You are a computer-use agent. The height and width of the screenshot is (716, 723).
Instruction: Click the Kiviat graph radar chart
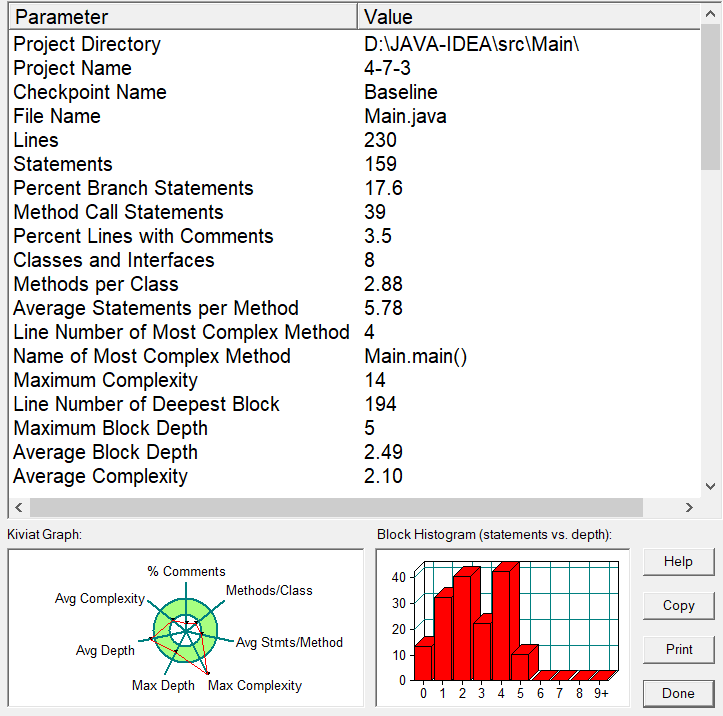coord(185,630)
